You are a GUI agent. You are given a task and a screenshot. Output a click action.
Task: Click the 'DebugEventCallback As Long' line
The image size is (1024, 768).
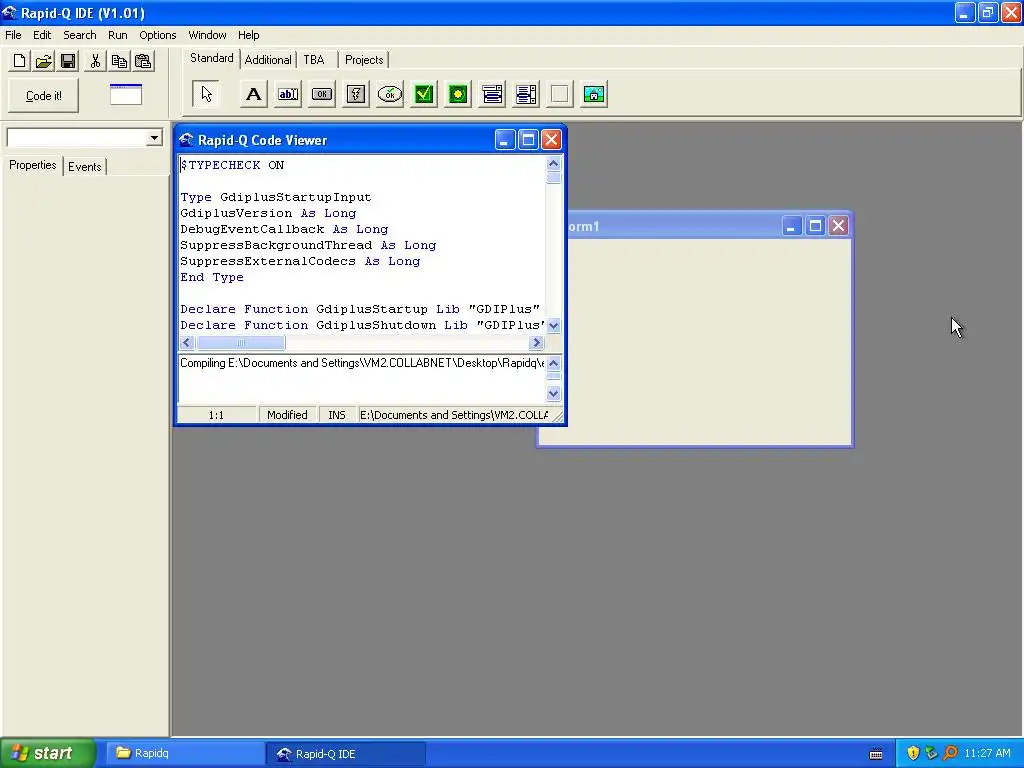click(284, 229)
